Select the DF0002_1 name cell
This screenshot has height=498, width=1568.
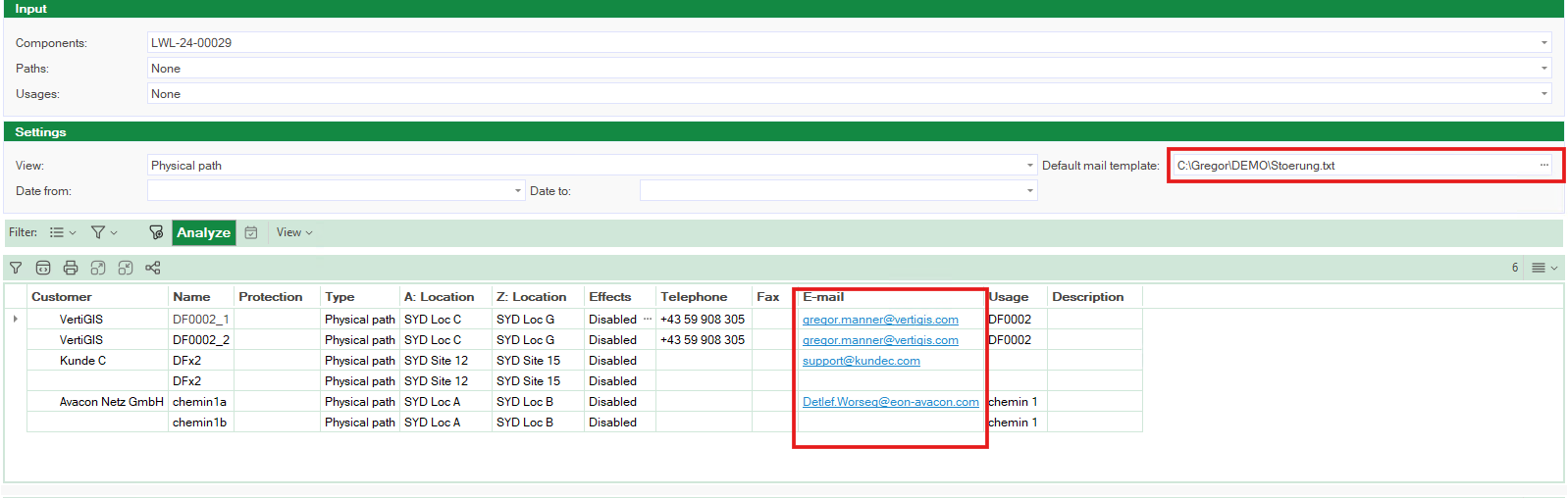tap(201, 320)
